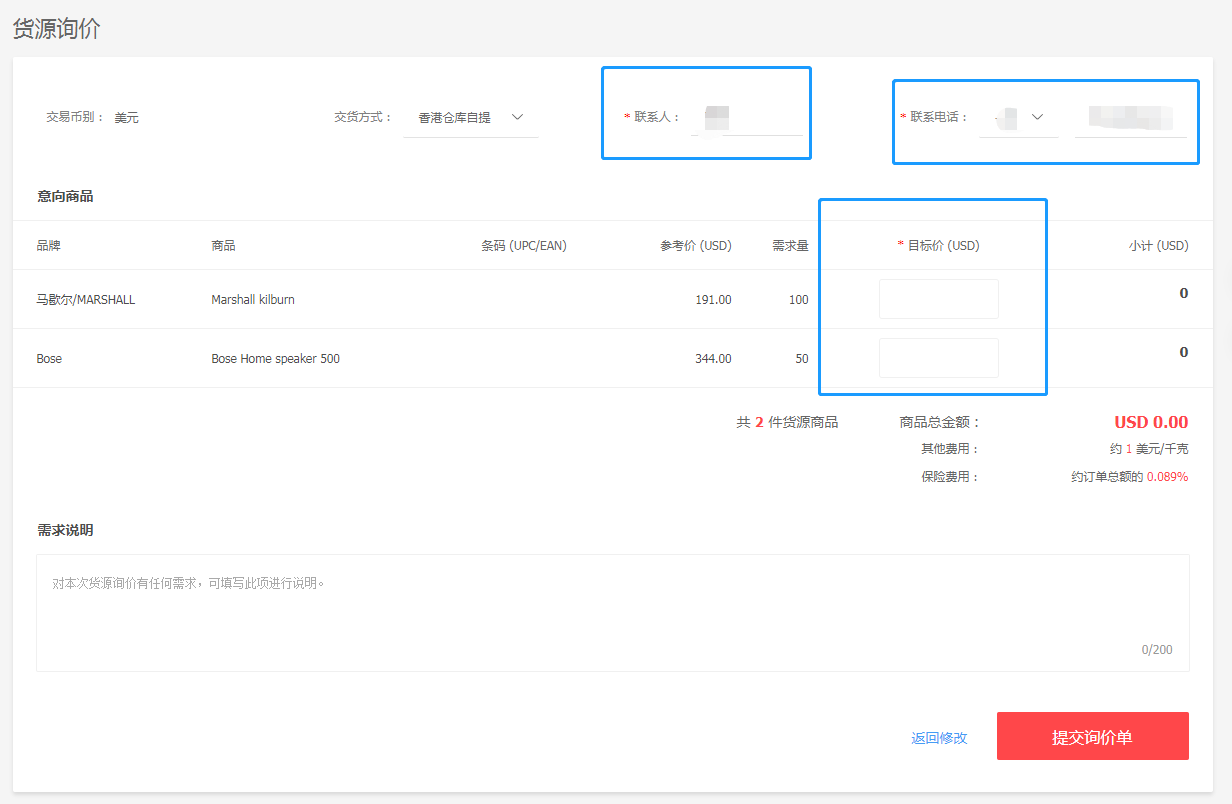Click the 小计 (USD) column header
This screenshot has height=804, width=1232.
[x=1158, y=246]
